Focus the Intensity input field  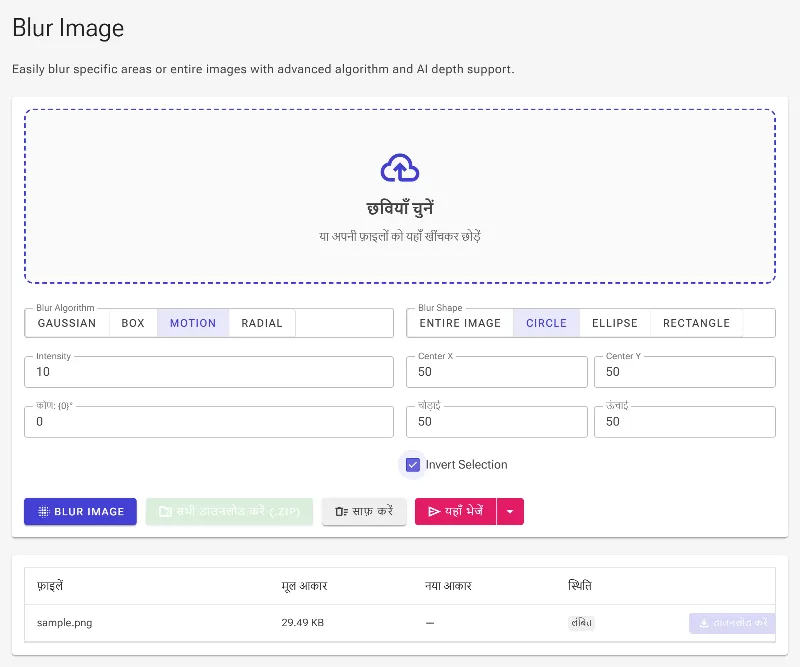(x=209, y=372)
